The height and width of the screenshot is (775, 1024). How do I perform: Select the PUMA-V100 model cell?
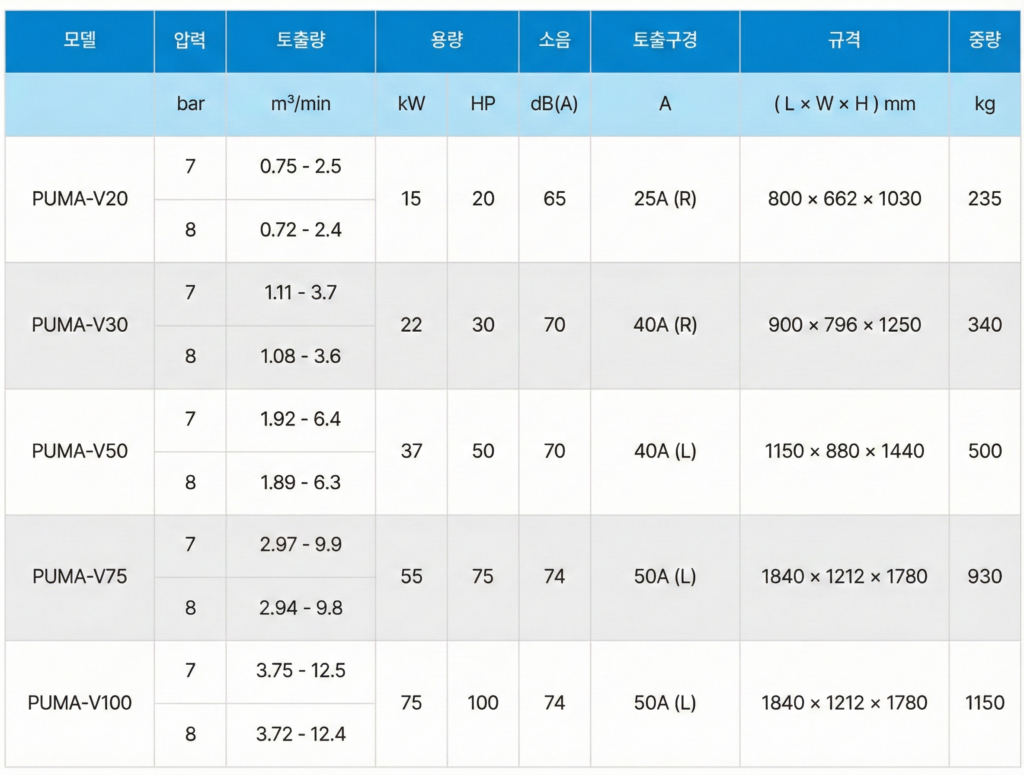pyautogui.click(x=79, y=703)
